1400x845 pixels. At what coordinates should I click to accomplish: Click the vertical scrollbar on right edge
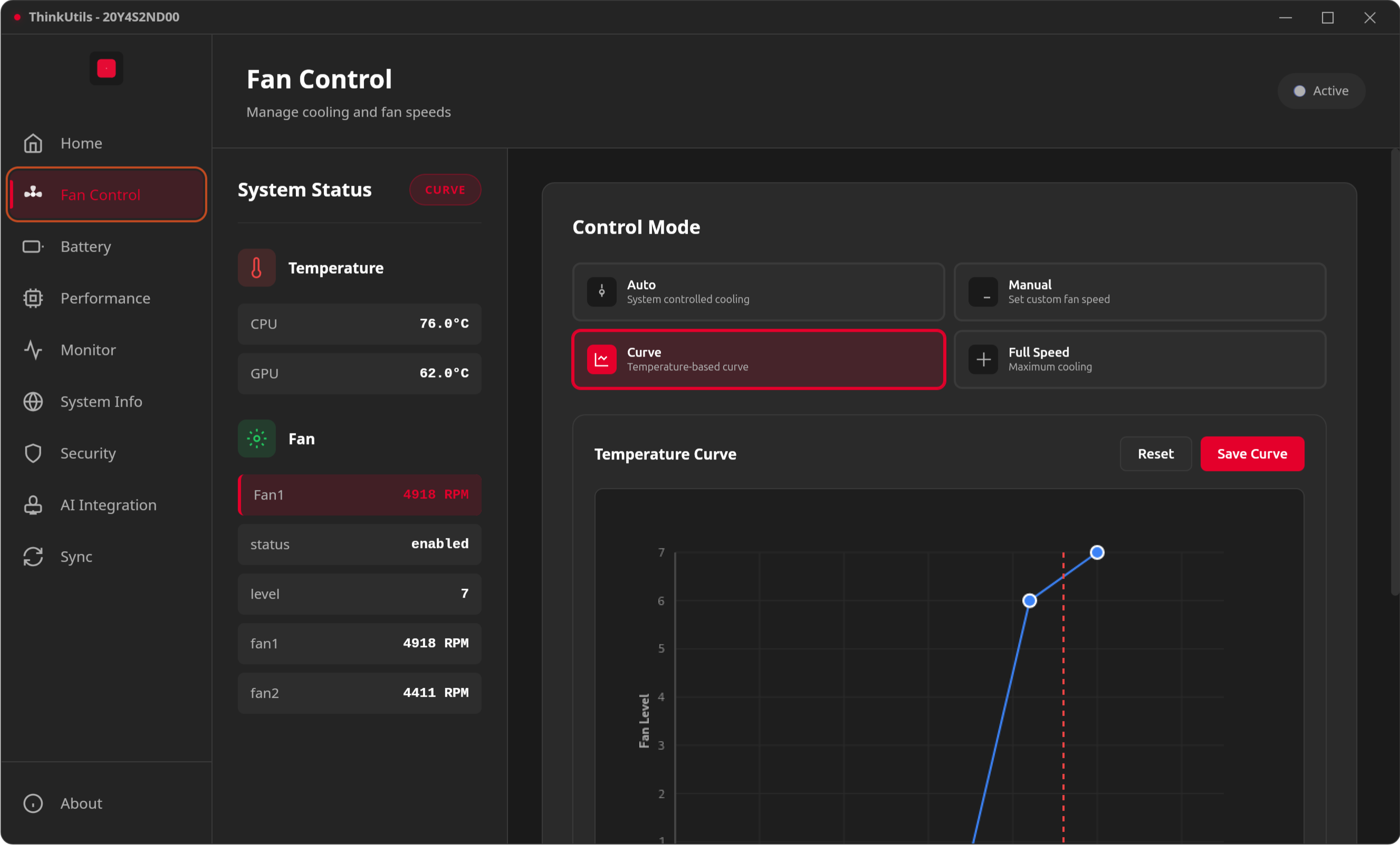[1394, 372]
